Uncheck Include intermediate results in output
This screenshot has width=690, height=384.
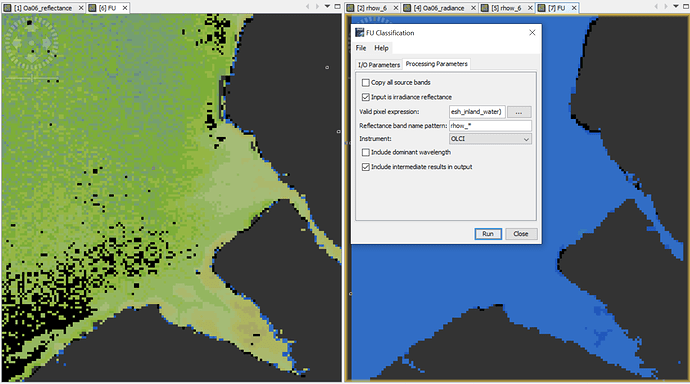[365, 167]
